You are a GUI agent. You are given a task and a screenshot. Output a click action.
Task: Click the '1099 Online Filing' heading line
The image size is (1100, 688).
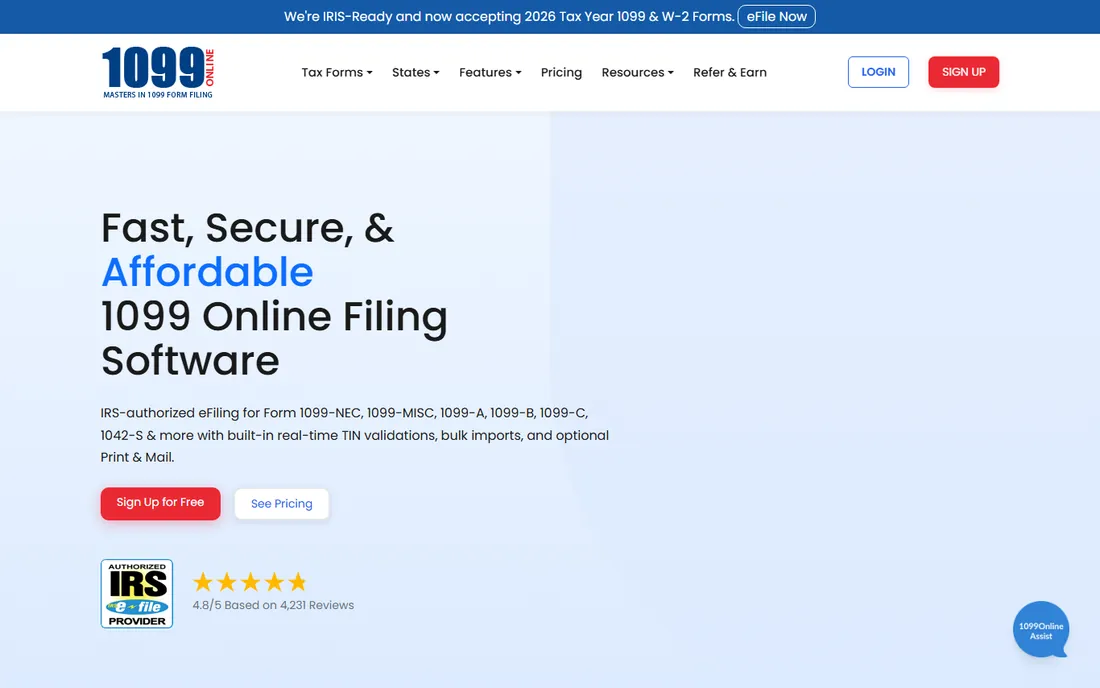274,317
